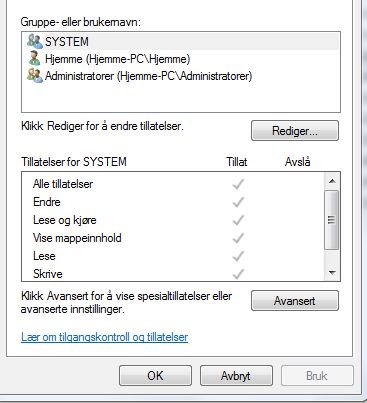This screenshot has width=367, height=403.
Task: Click scroll up arrow in permissions list
Action: [332, 181]
